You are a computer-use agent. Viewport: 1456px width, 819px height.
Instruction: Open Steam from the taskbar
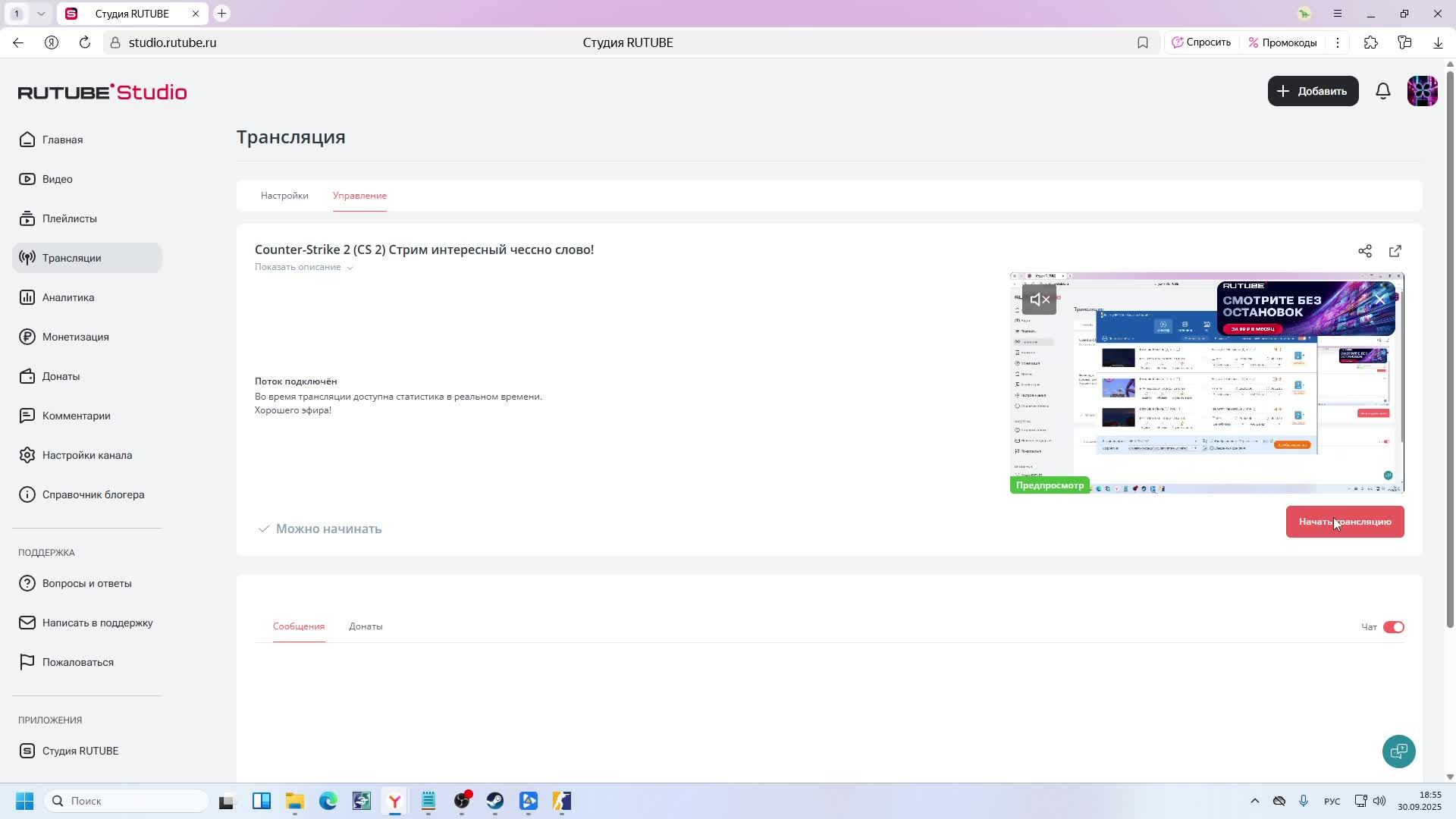495,802
